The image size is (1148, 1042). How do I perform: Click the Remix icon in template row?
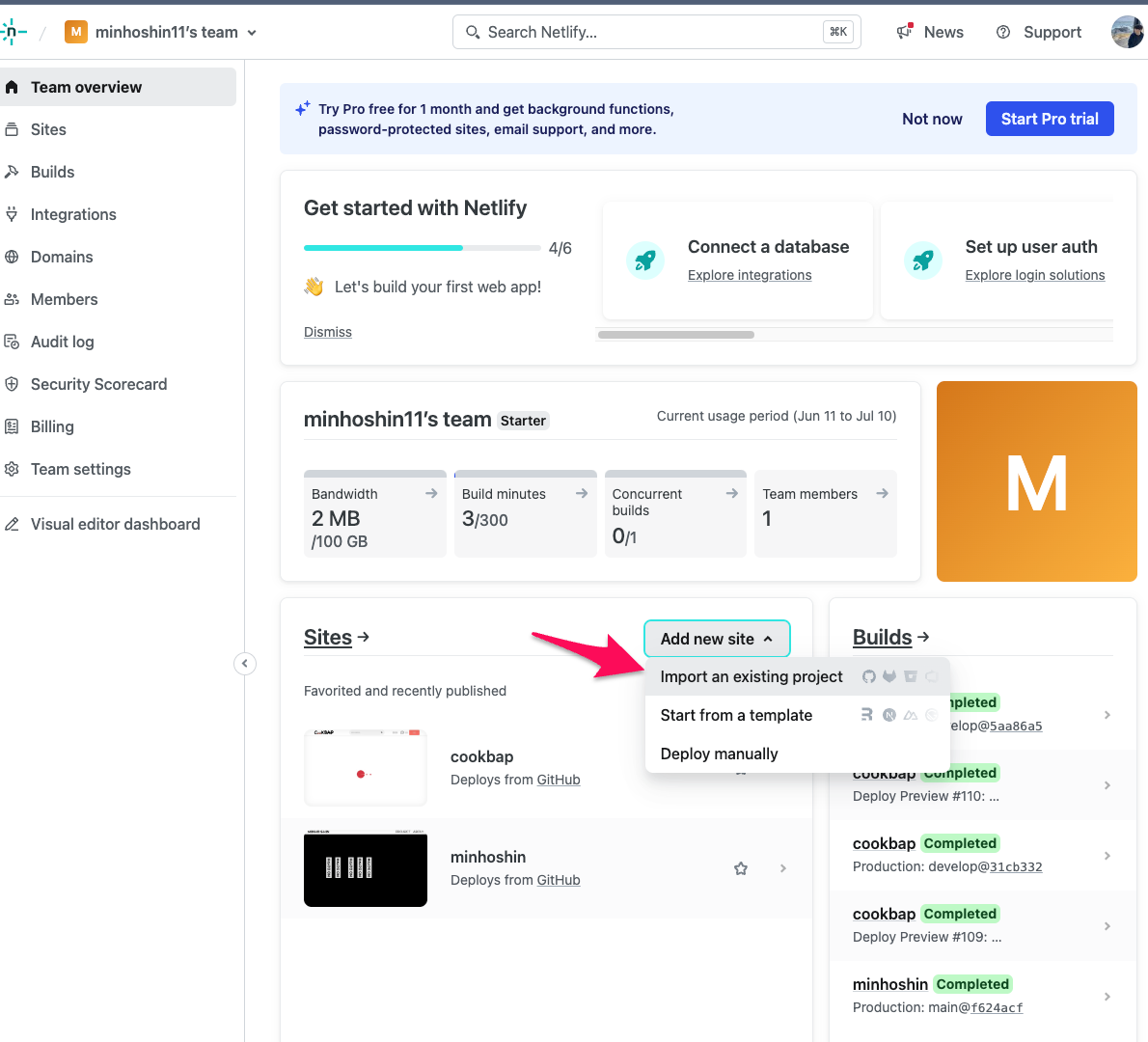[867, 715]
